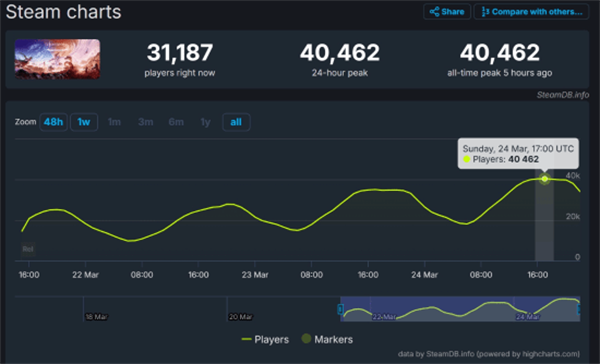The width and height of the screenshot is (600, 364).
Task: Click the 40k y-axis label
Action: (x=573, y=176)
